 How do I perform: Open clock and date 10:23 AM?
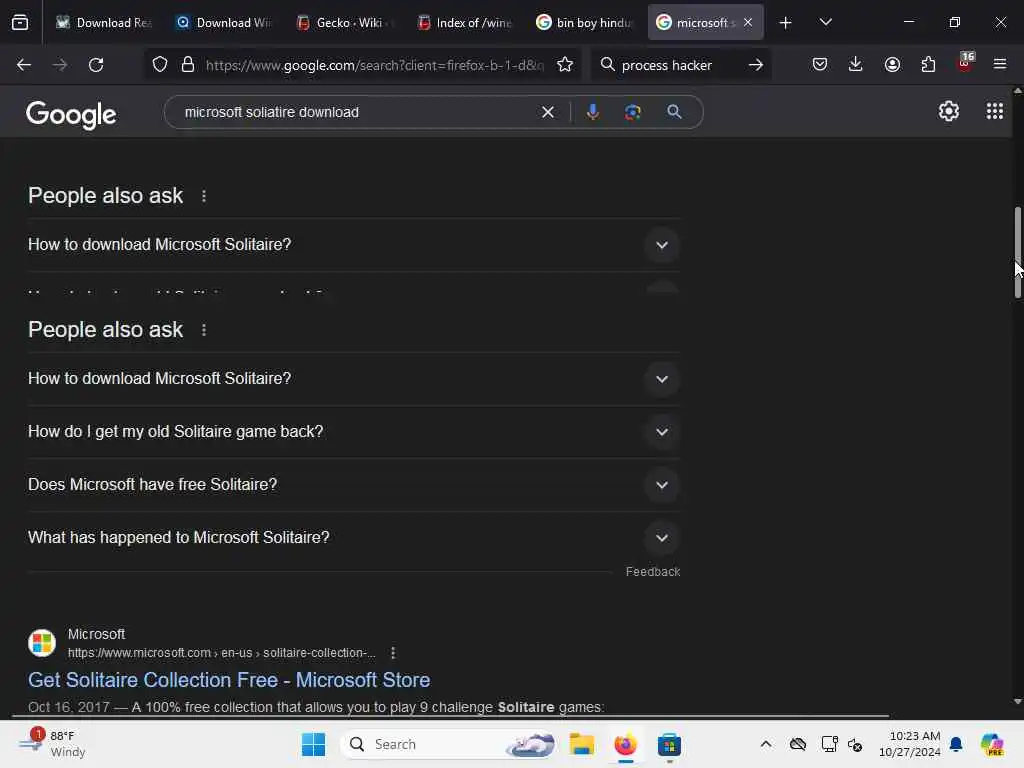pyautogui.click(x=910, y=744)
